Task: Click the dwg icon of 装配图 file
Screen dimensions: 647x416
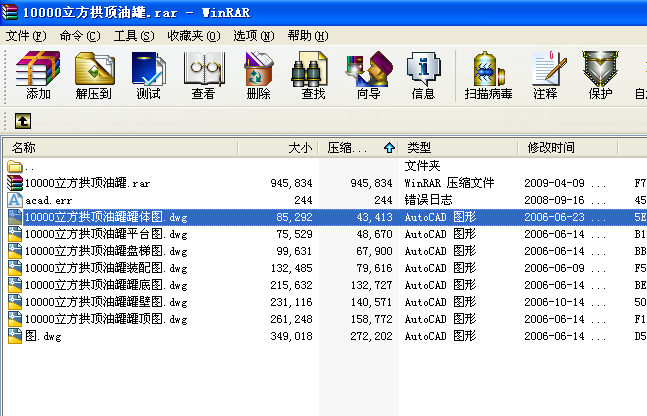Action: (15, 268)
